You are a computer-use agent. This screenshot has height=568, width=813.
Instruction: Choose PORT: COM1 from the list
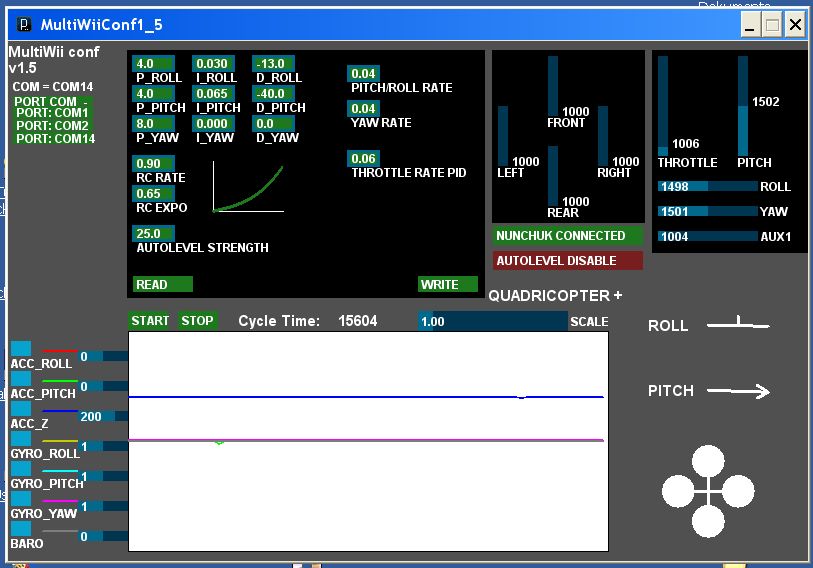coord(52,113)
